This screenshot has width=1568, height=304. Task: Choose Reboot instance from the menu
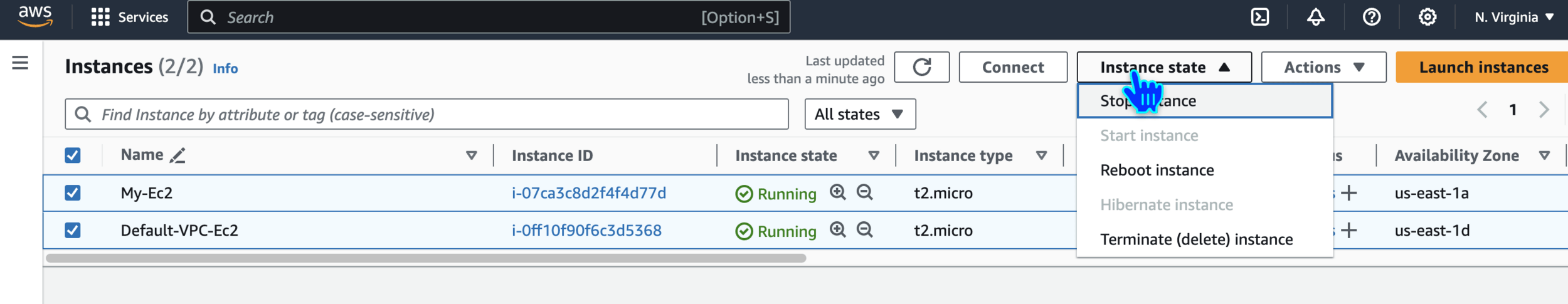tap(1204, 170)
